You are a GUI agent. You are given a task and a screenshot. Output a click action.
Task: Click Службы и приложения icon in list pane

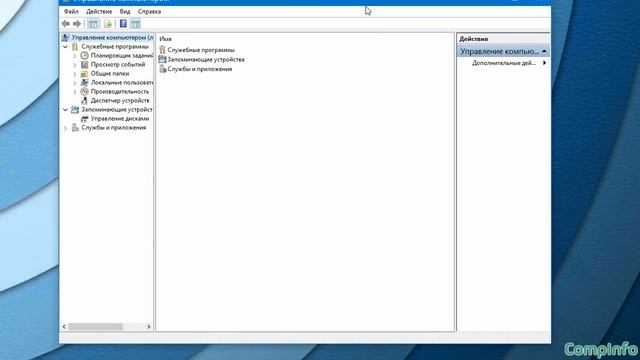click(x=162, y=69)
